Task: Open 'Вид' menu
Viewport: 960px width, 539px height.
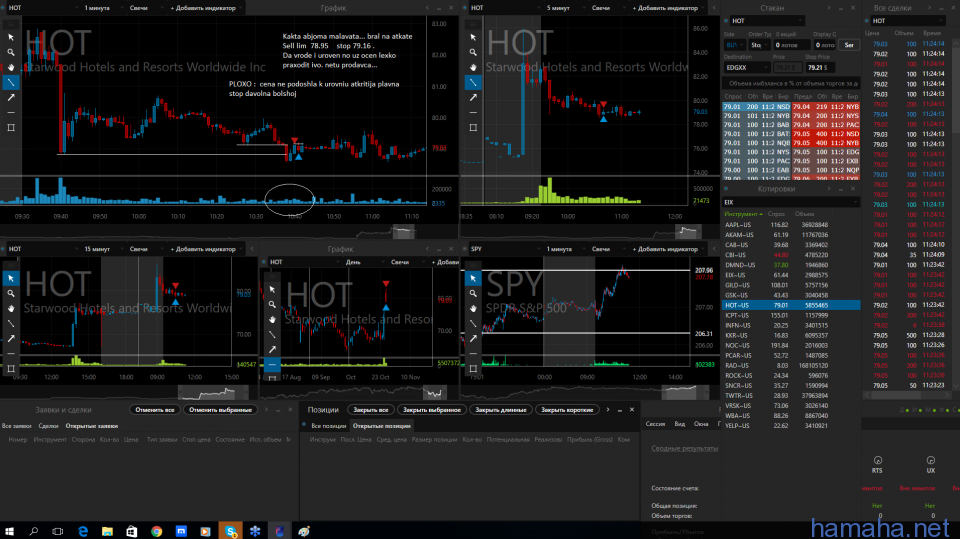Action: click(680, 424)
